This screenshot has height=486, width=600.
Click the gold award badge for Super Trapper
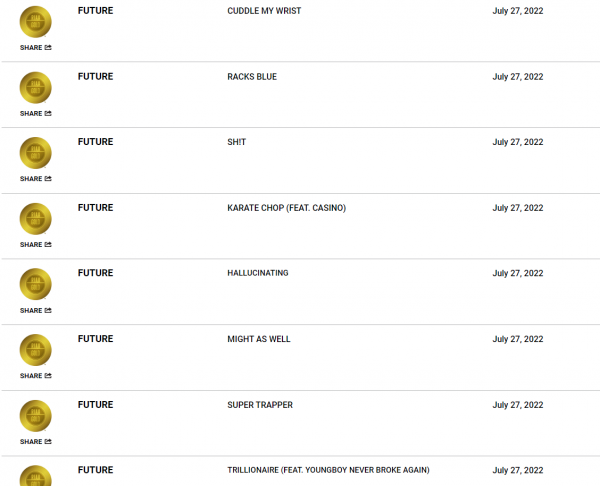coord(36,416)
